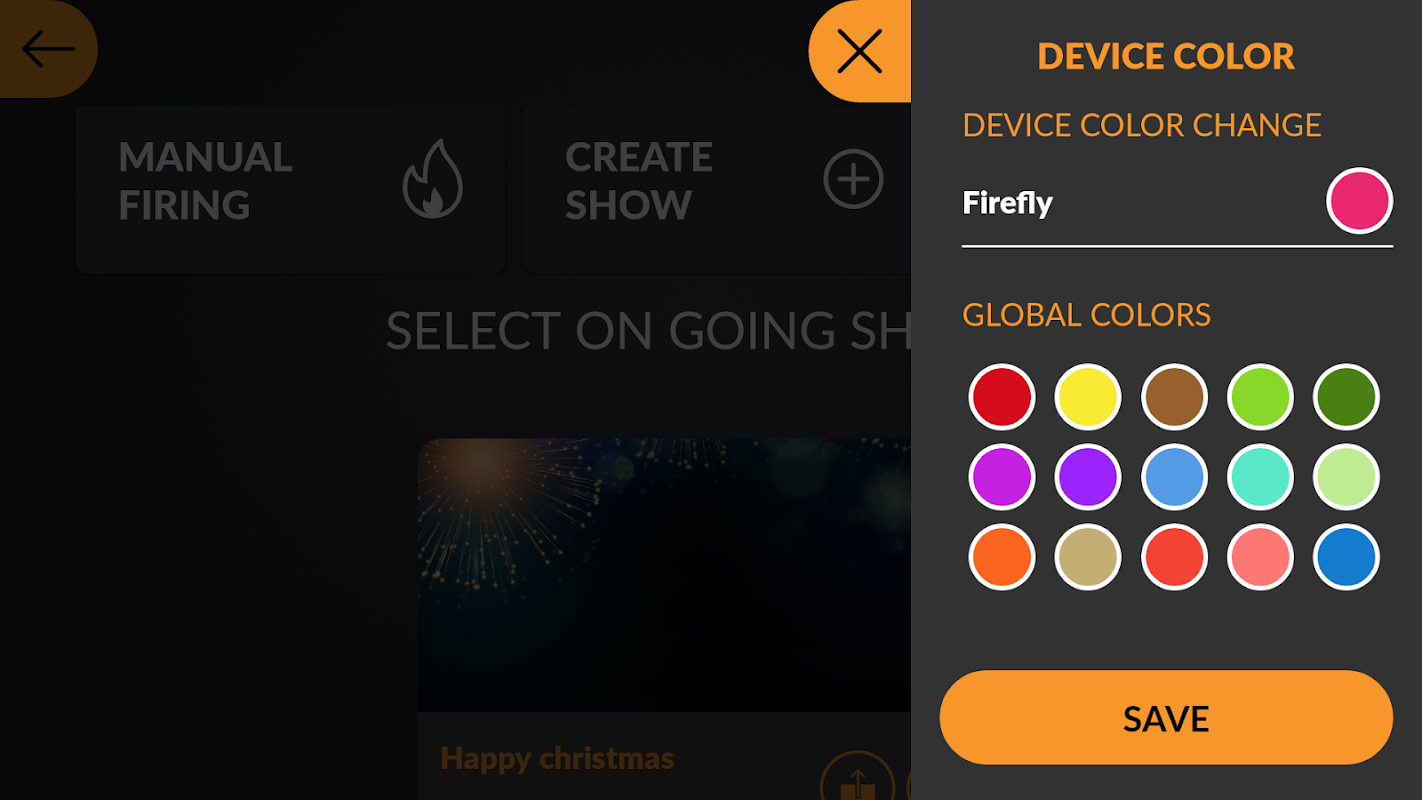Choose the orange color swatch
Screen dimensions: 1422x800
(1002, 557)
